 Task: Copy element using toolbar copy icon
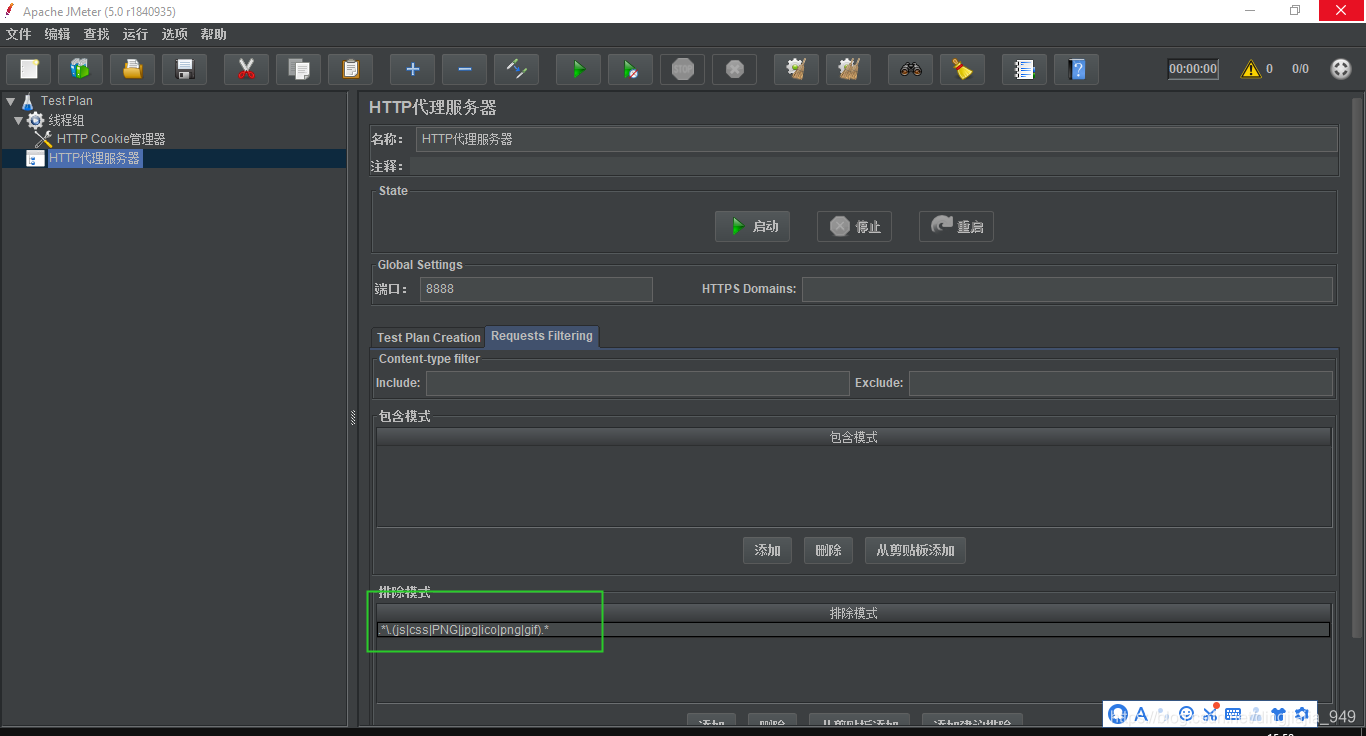coord(298,69)
